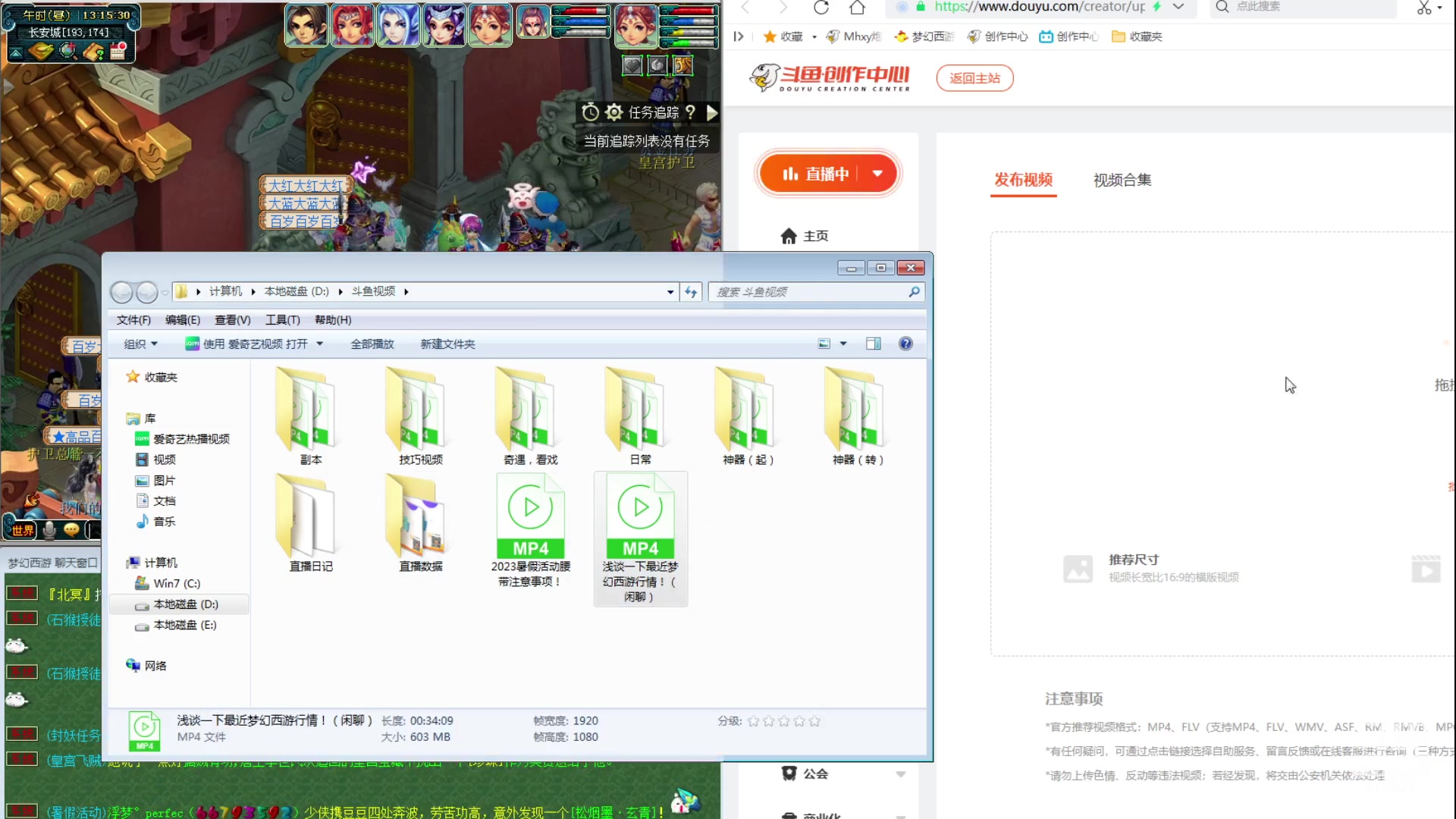Open the Explorer address history dropdown

pos(670,292)
